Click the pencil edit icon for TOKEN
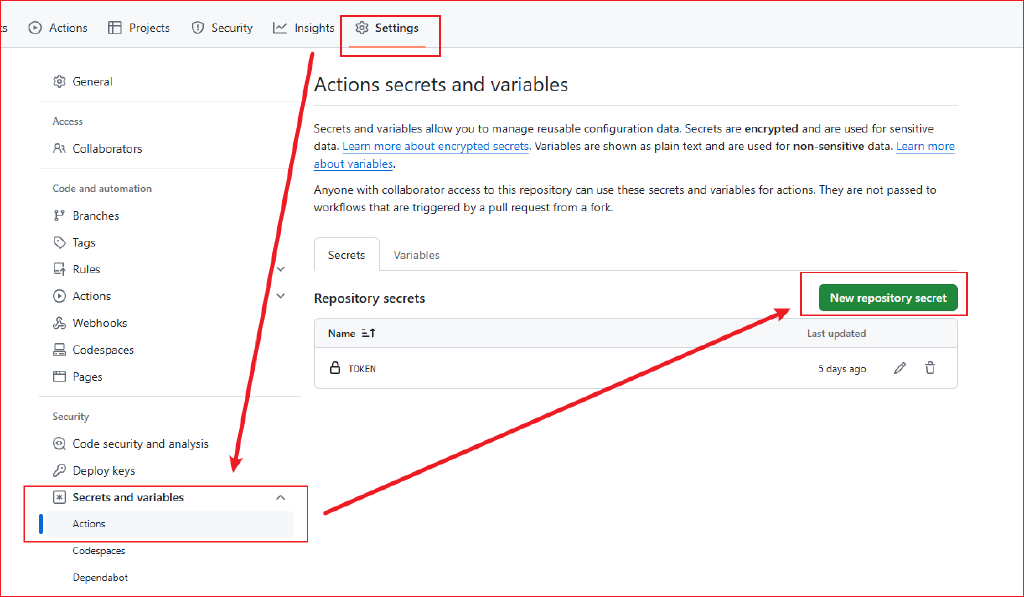The height and width of the screenshot is (597, 1024). click(x=900, y=368)
